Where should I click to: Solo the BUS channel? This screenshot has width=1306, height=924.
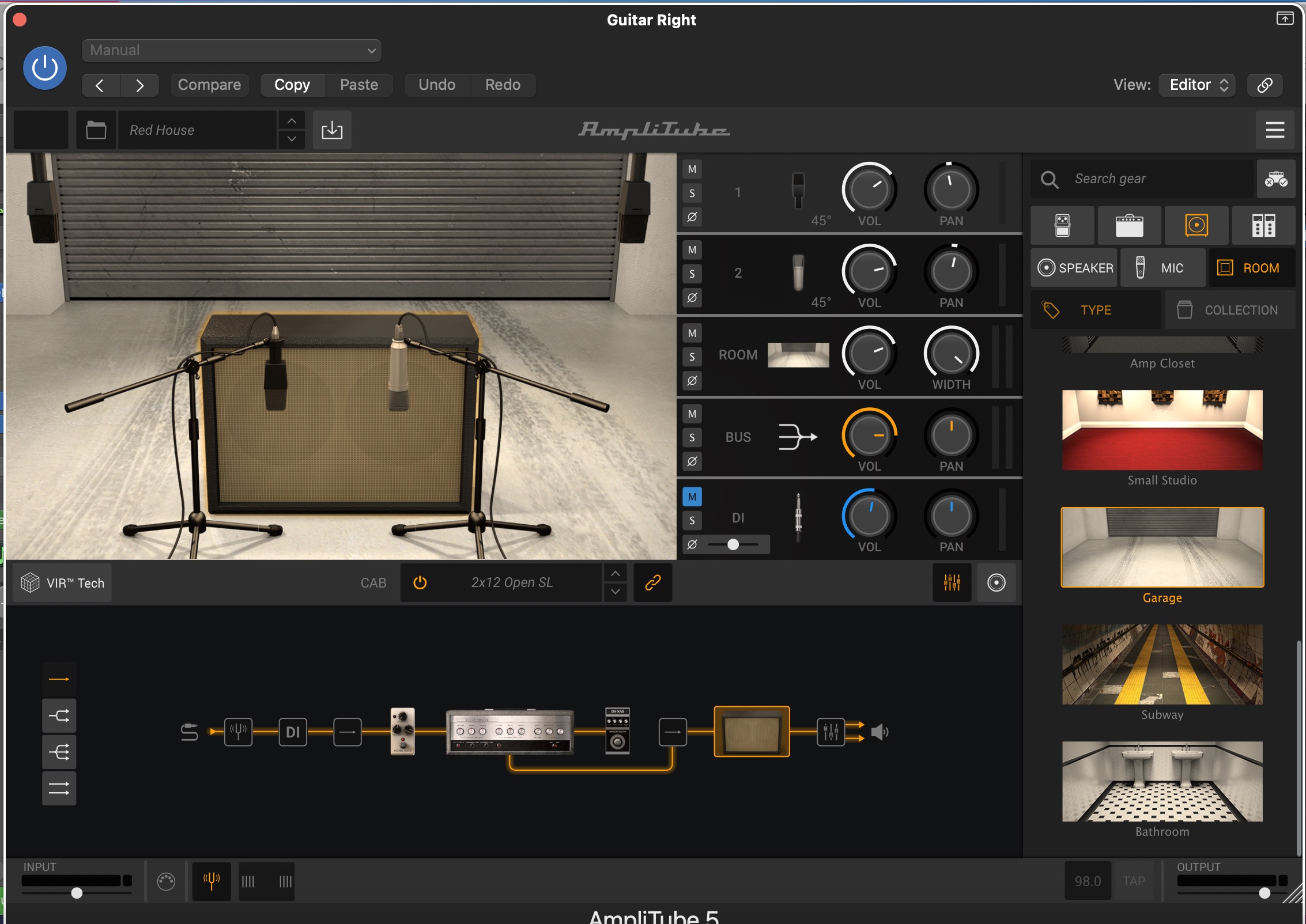[692, 438]
